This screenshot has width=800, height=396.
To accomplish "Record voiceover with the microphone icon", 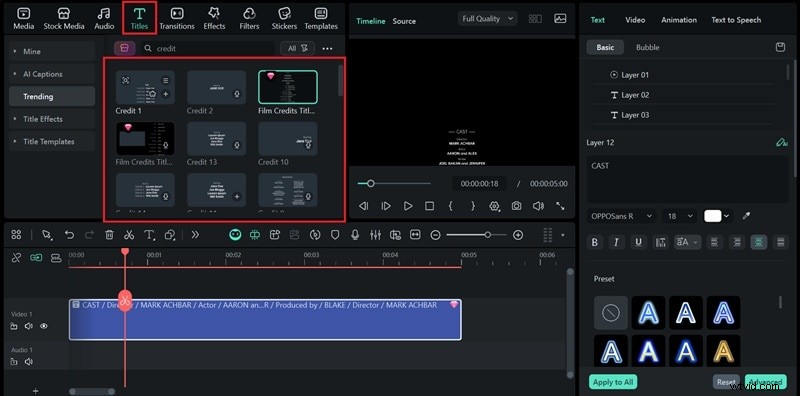I will click(x=355, y=235).
